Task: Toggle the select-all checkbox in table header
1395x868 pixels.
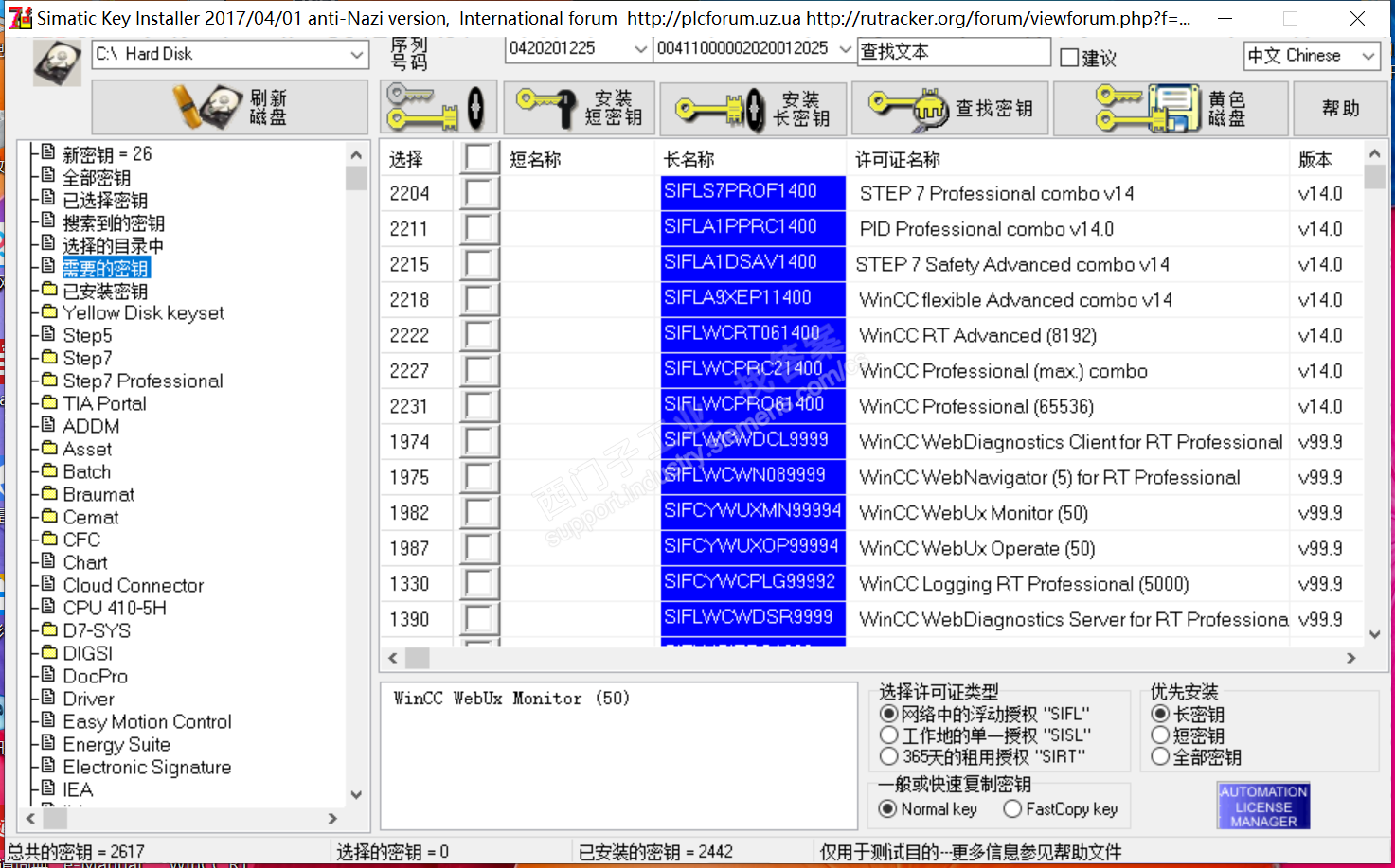Action: [x=479, y=158]
